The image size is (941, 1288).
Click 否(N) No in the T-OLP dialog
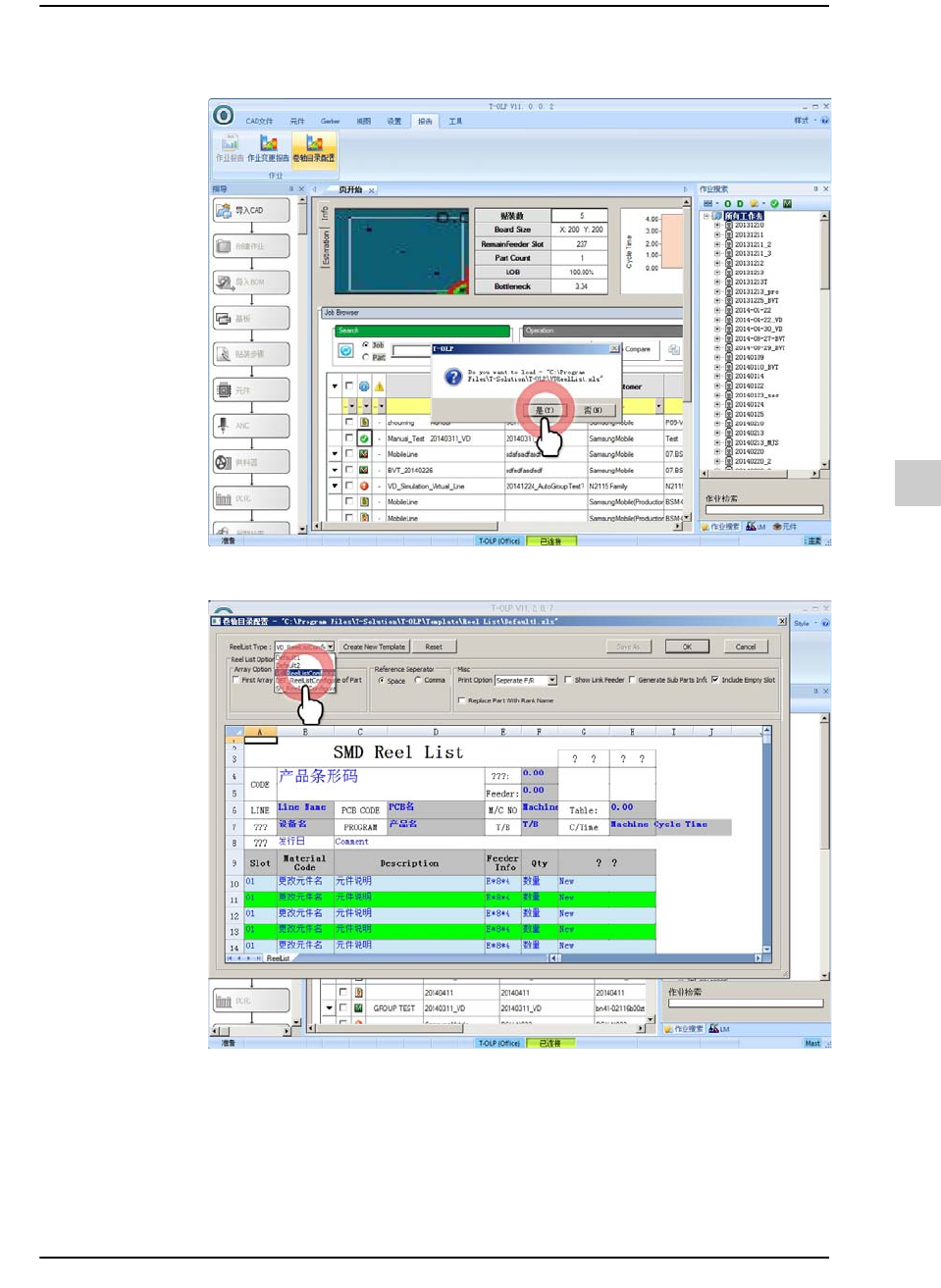pos(594,410)
